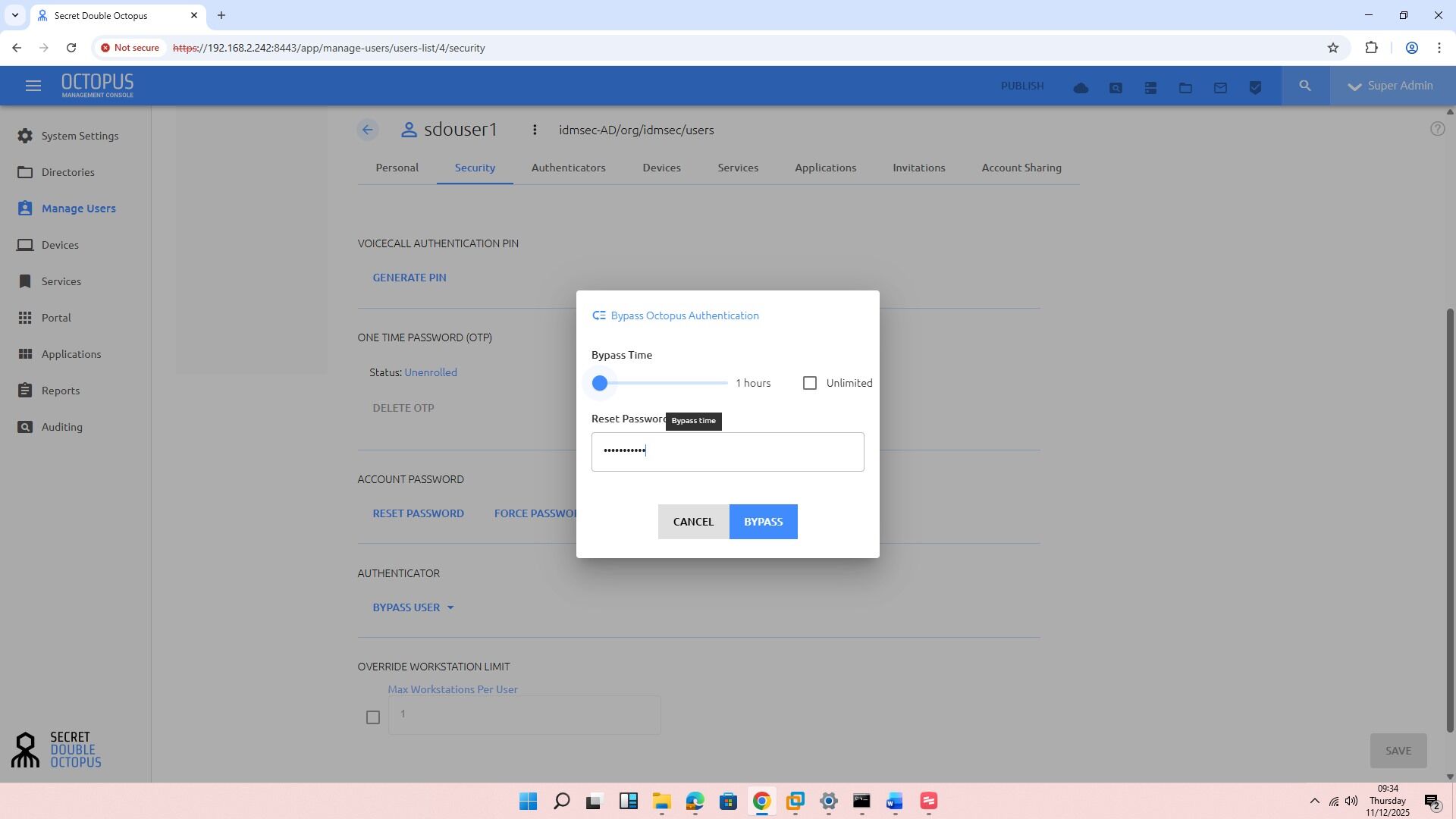Screen dimensions: 1456x819
Task: Open the three-dot menu beside sdouser1
Action: click(x=535, y=130)
